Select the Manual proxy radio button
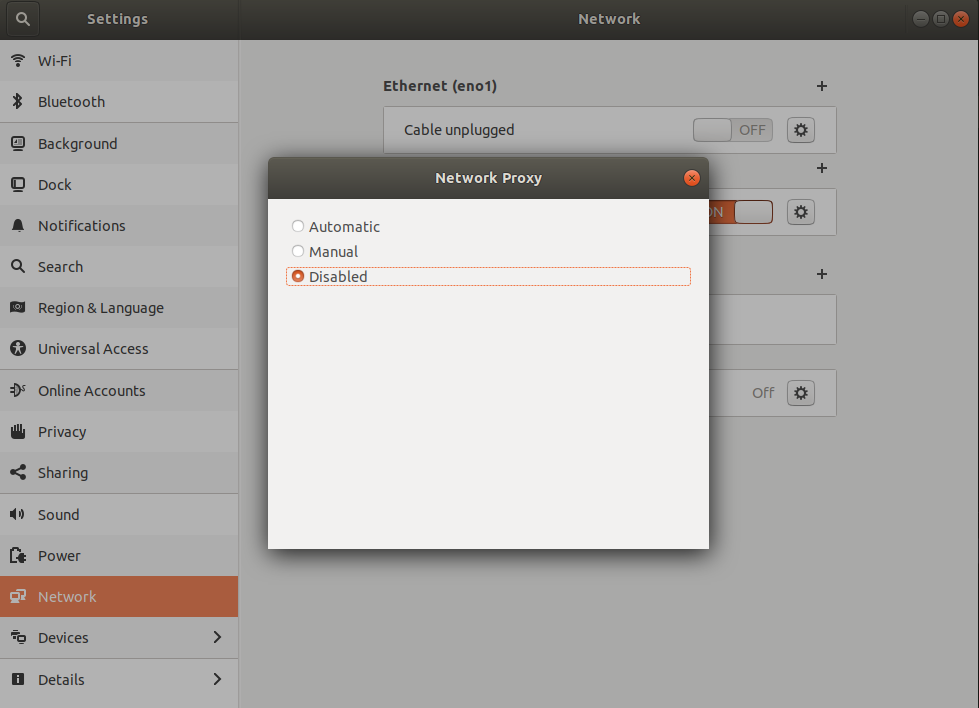The image size is (979, 708). 297,251
